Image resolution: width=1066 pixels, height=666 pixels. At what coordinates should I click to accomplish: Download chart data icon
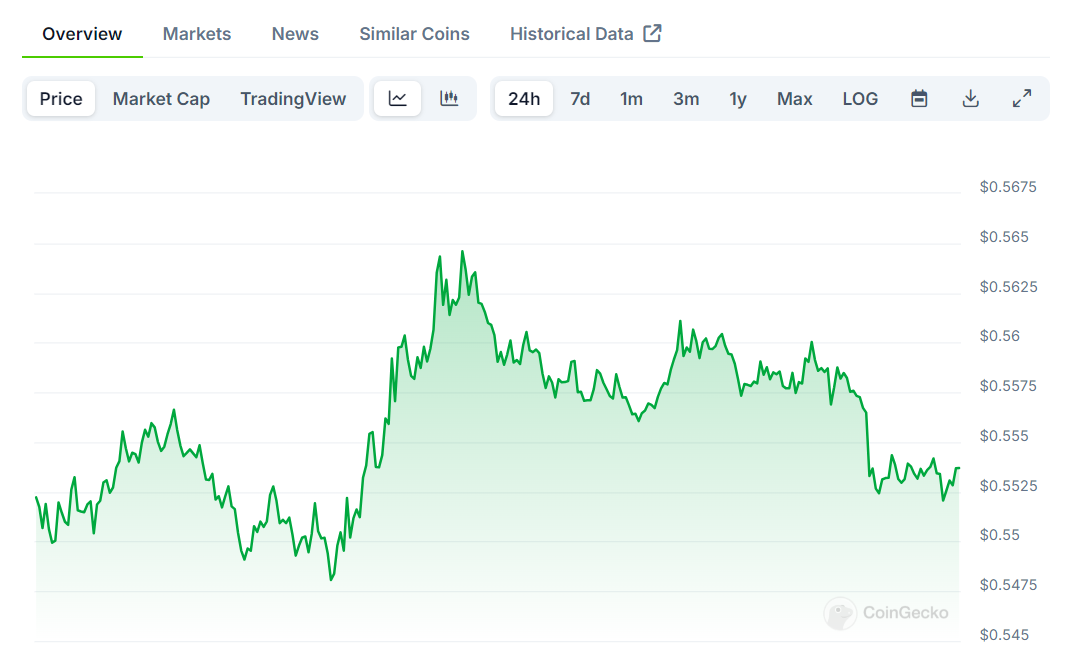point(970,99)
